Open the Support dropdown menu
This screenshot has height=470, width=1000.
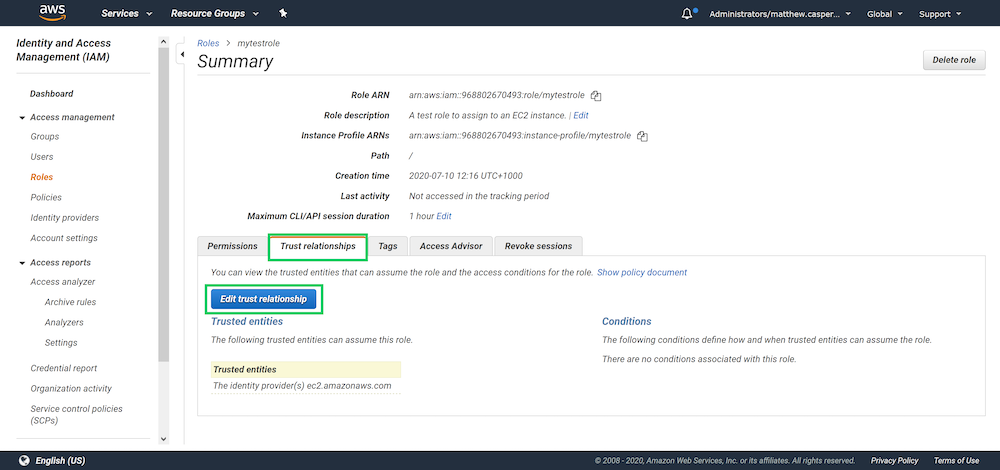(x=940, y=14)
